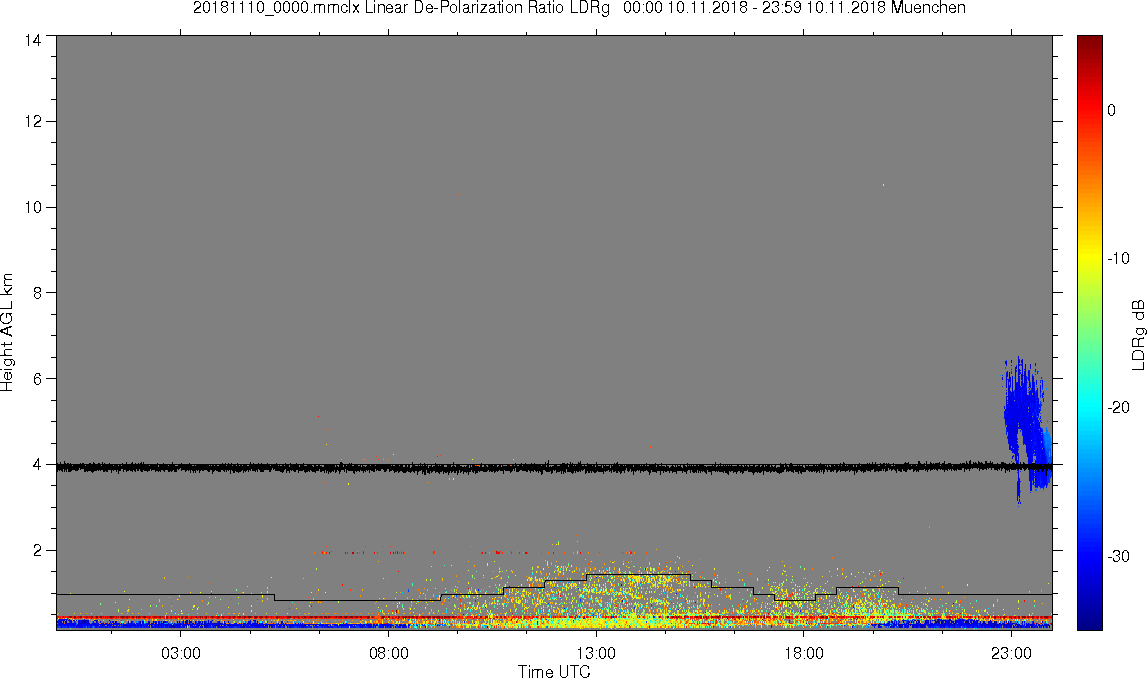The width and height of the screenshot is (1147, 678).
Task: Click the dark red top of the colorbar
Action: pyautogui.click(x=1089, y=44)
